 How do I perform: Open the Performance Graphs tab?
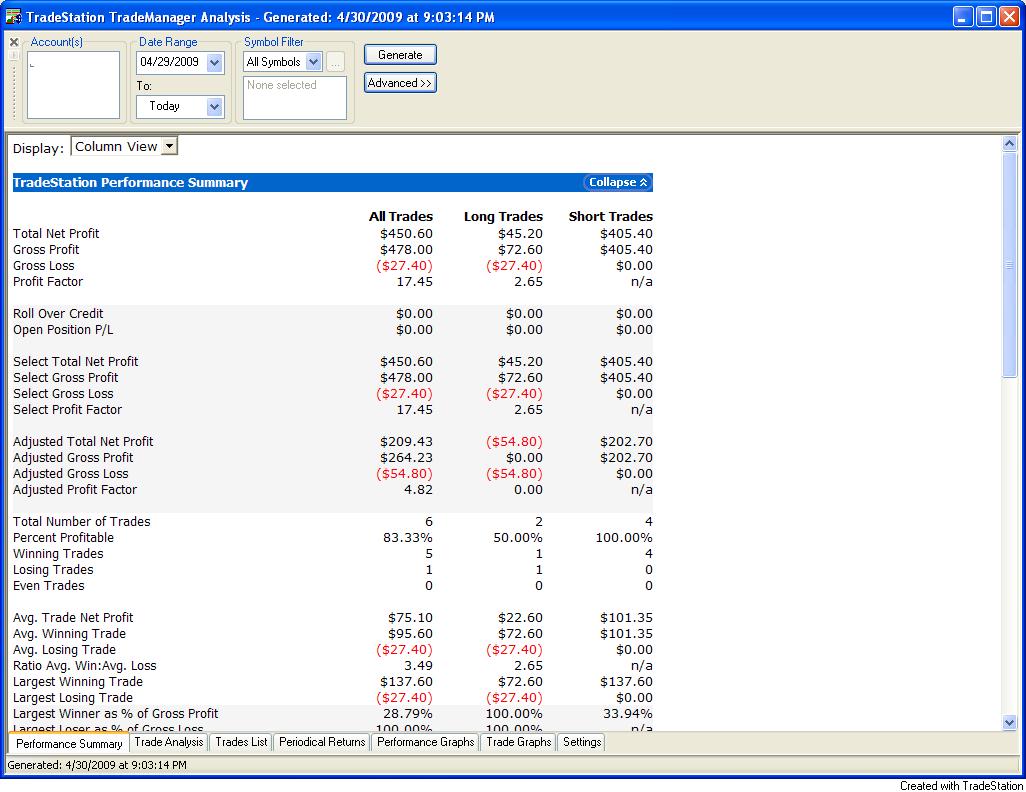point(425,742)
